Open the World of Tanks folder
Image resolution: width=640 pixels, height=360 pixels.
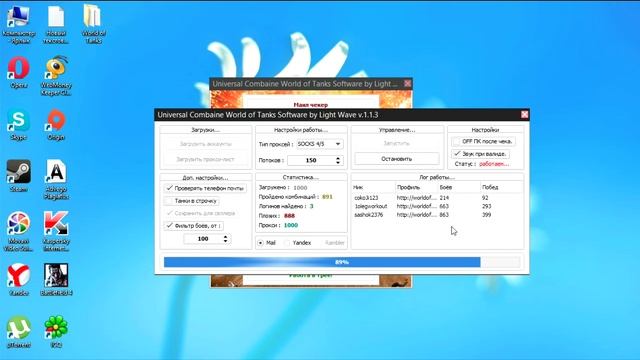[x=93, y=23]
